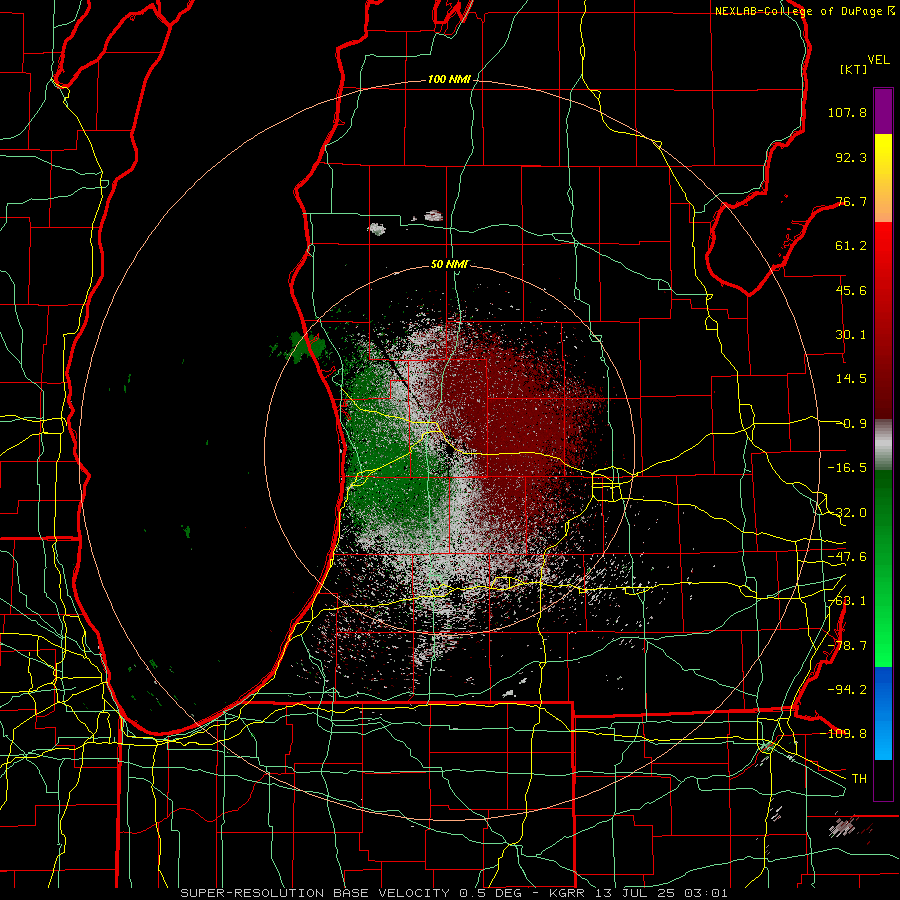The height and width of the screenshot is (900, 900).
Task: Click the 14.5 velocity scale value
Action: click(851, 379)
